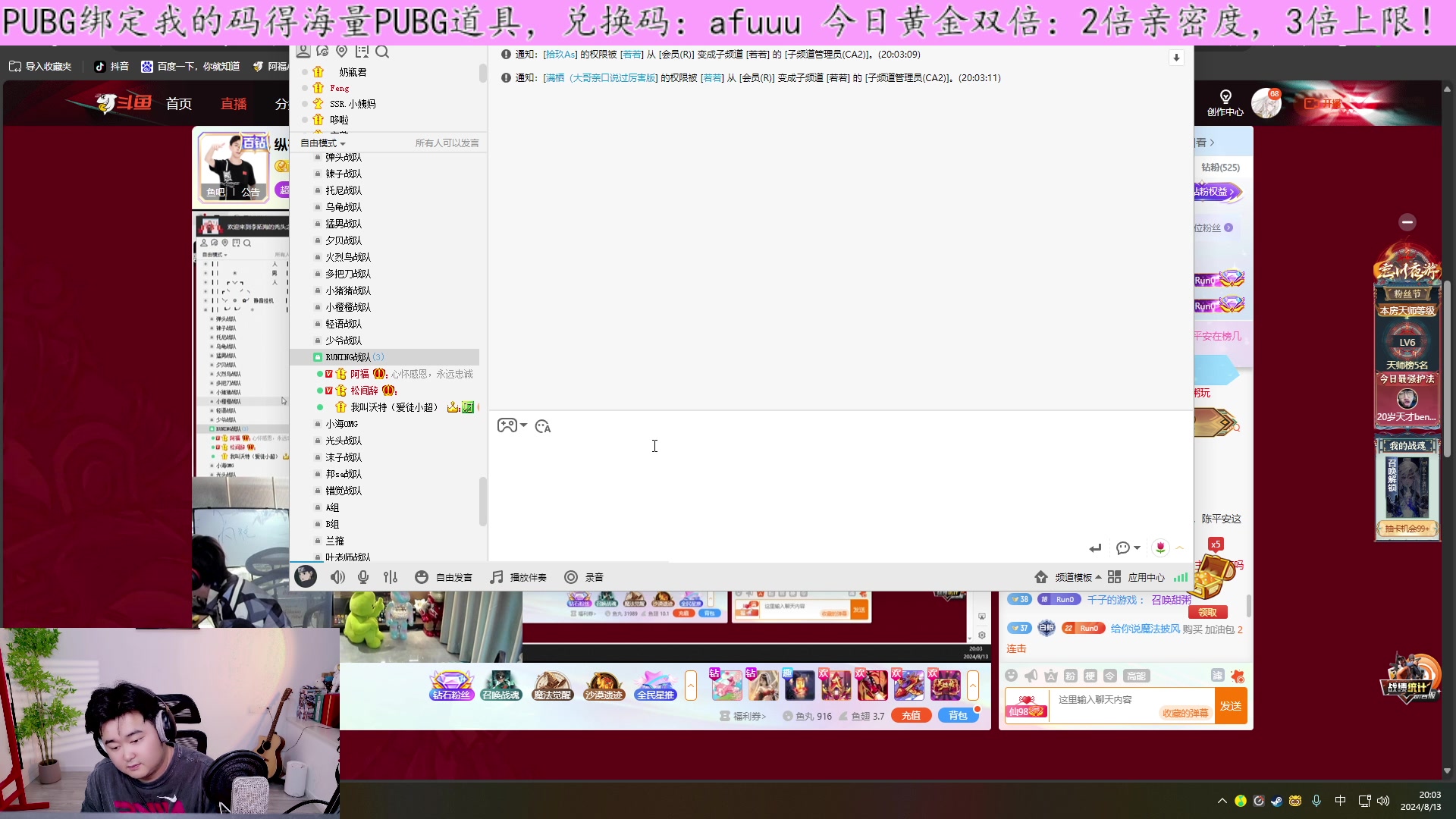1456x819 pixels.
Task: Switch to Douyu 直播 tab
Action: point(234,104)
